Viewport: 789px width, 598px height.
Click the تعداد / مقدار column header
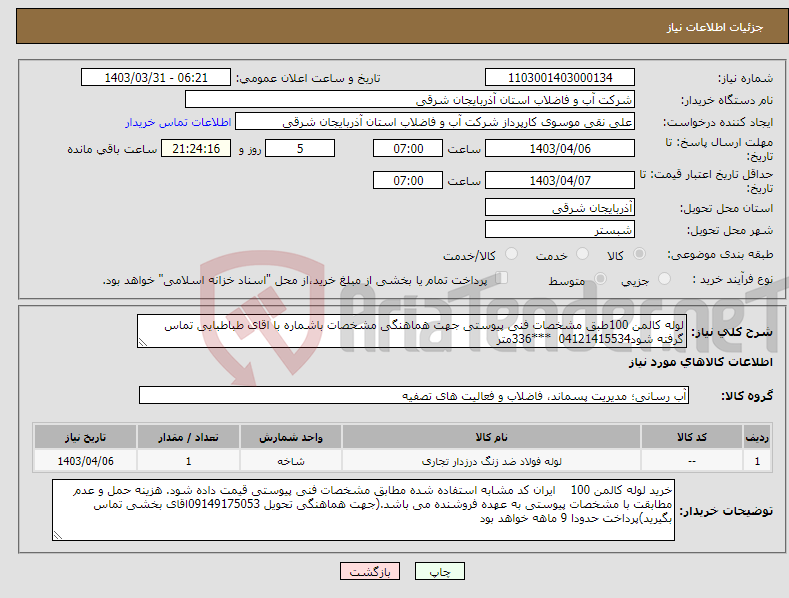pyautogui.click(x=188, y=437)
